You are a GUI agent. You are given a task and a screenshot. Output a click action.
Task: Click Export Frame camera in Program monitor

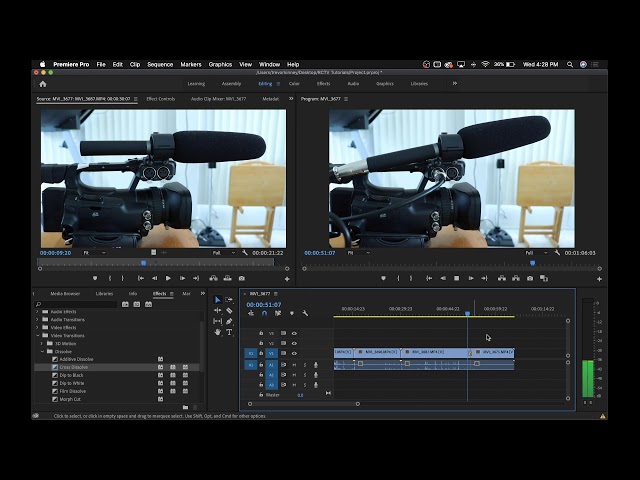click(530, 278)
